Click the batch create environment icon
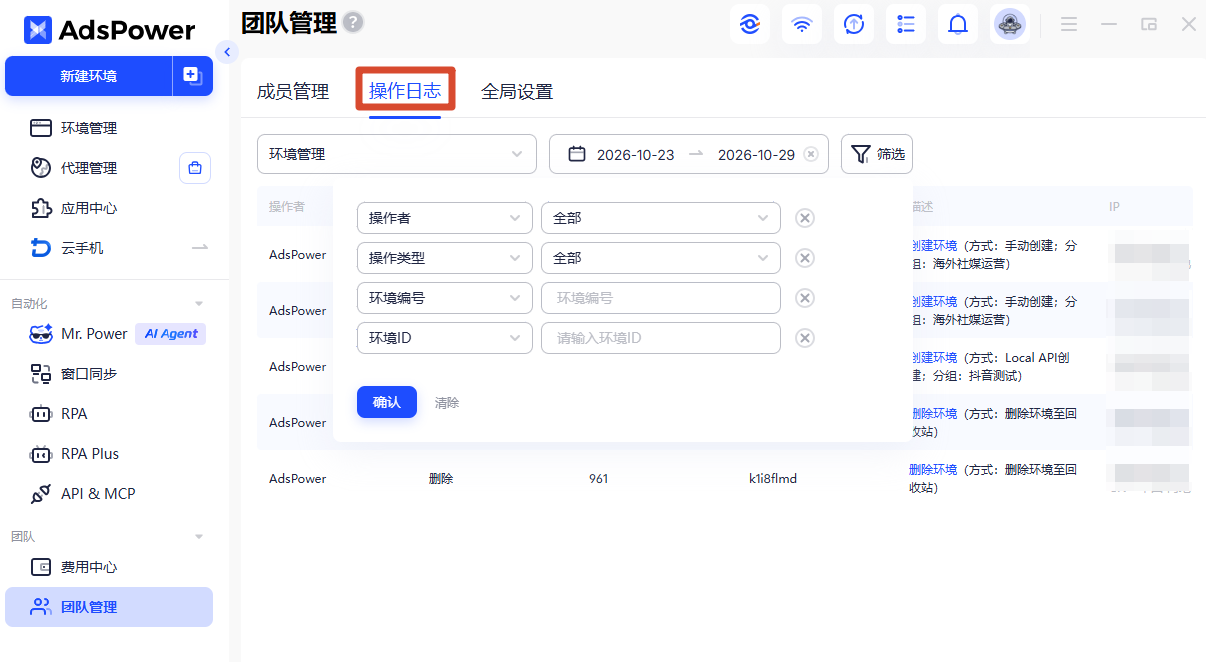The height and width of the screenshot is (662, 1206). point(193,76)
